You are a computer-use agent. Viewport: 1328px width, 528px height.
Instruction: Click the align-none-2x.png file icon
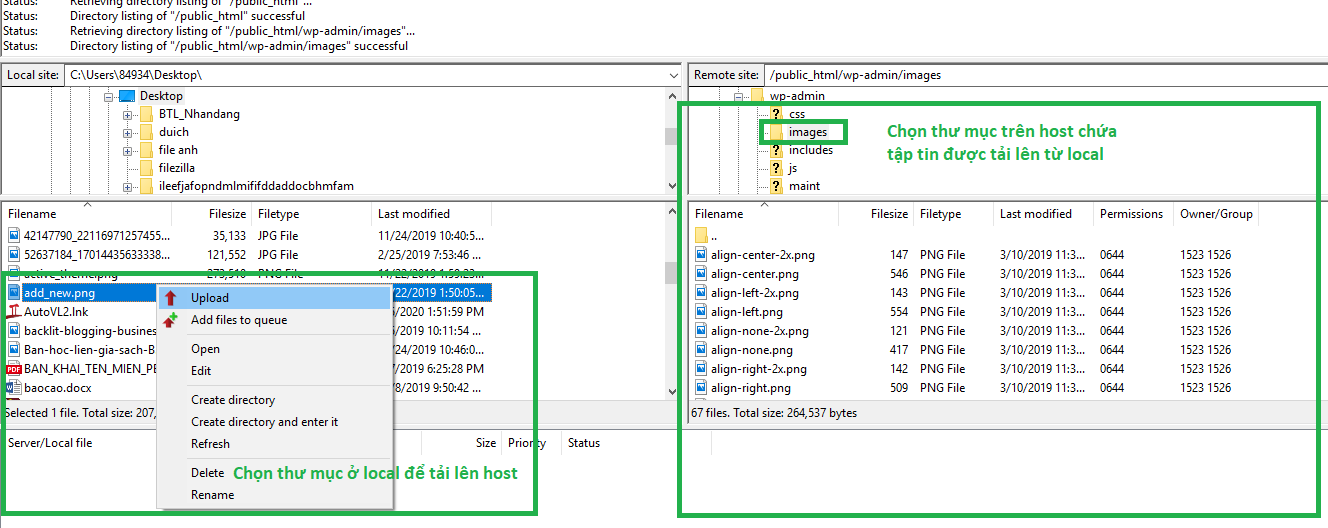[x=701, y=331]
